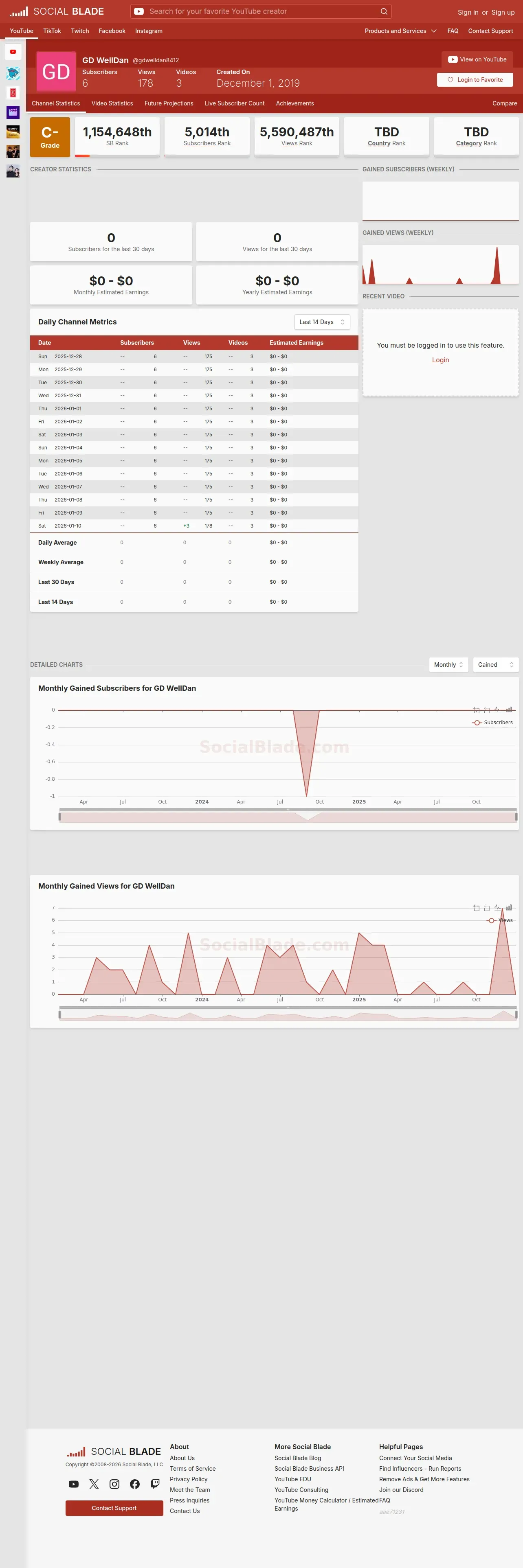This screenshot has height=1568, width=523.
Task: Click the C- Grade badge
Action: (x=50, y=137)
